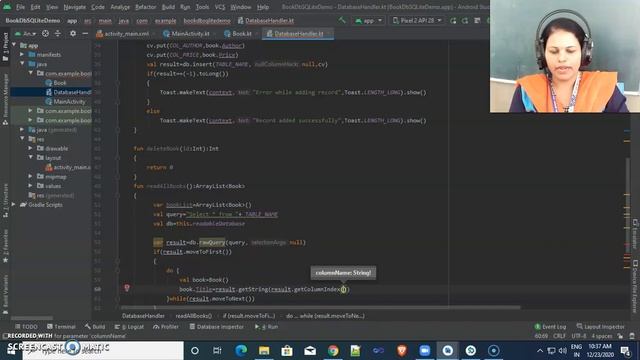Viewport: 640px width, 360px height.
Task: Hide the Project panel with minus icon
Action: (x=85, y=33)
